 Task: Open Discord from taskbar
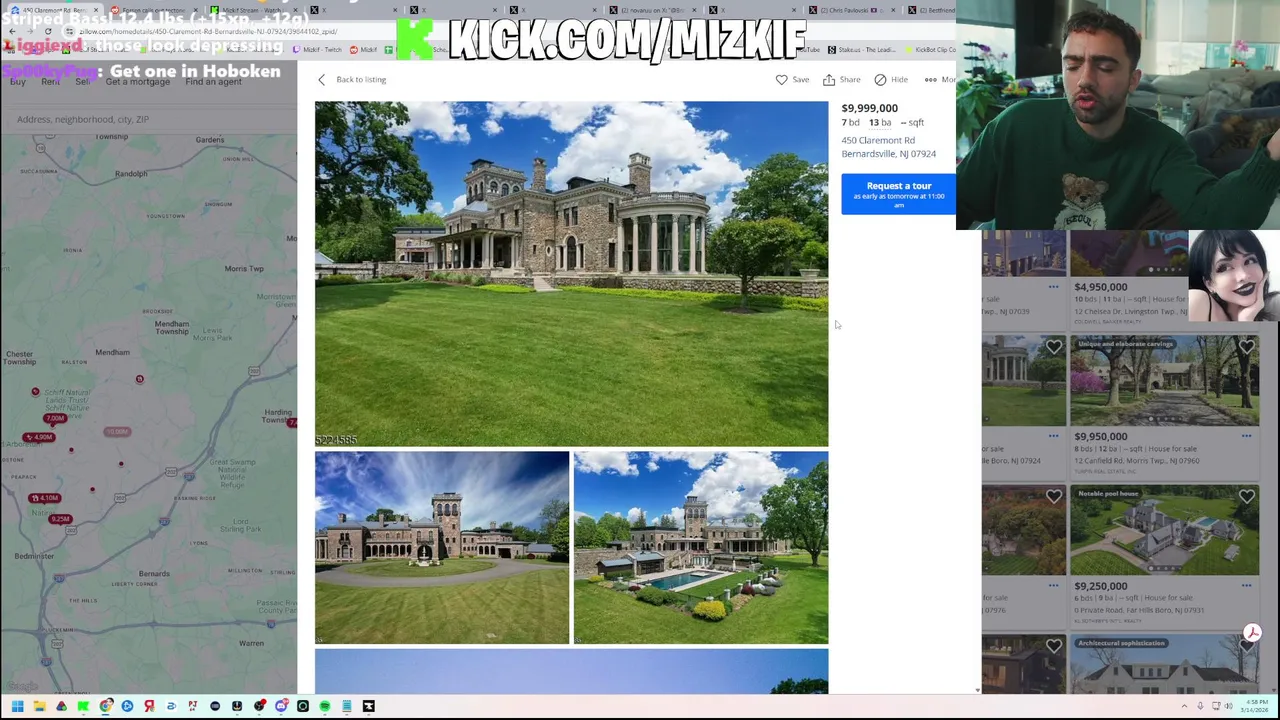(x=281, y=706)
